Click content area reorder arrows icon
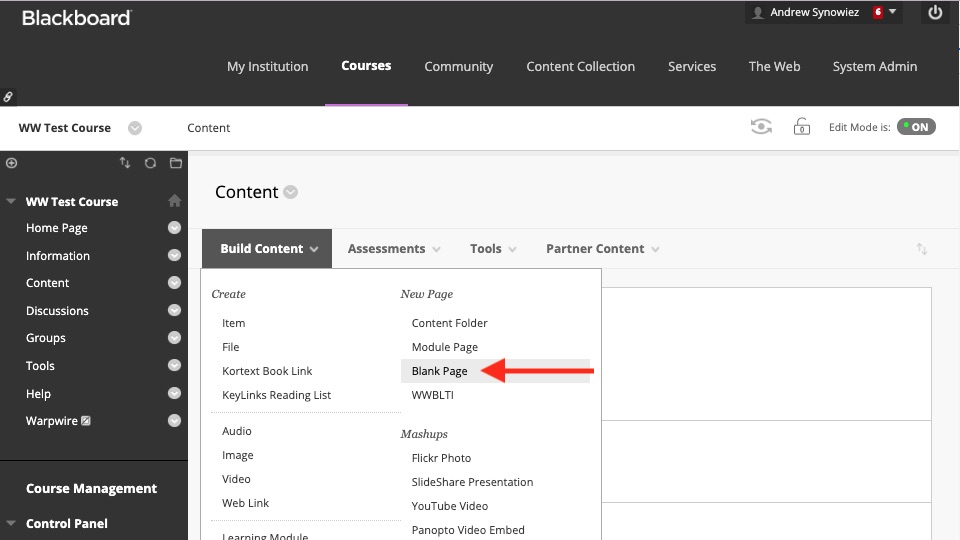This screenshot has width=960, height=540. click(921, 249)
